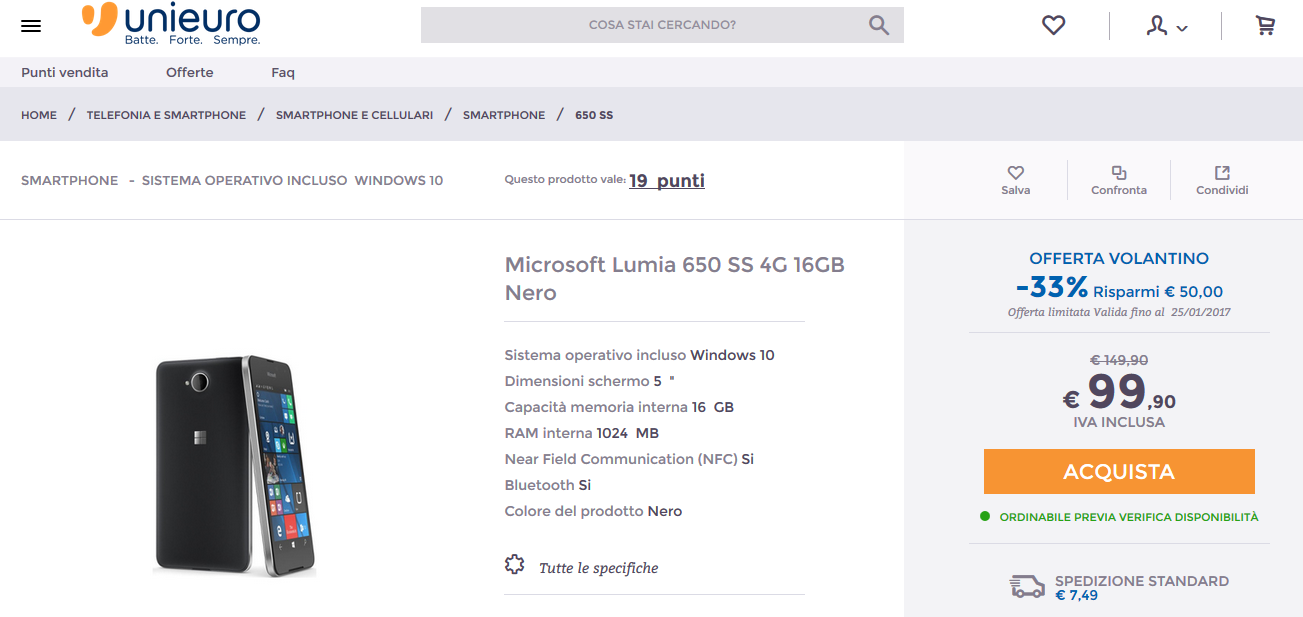
Task: Open 'Tutte le specifiche' link
Action: (x=598, y=568)
